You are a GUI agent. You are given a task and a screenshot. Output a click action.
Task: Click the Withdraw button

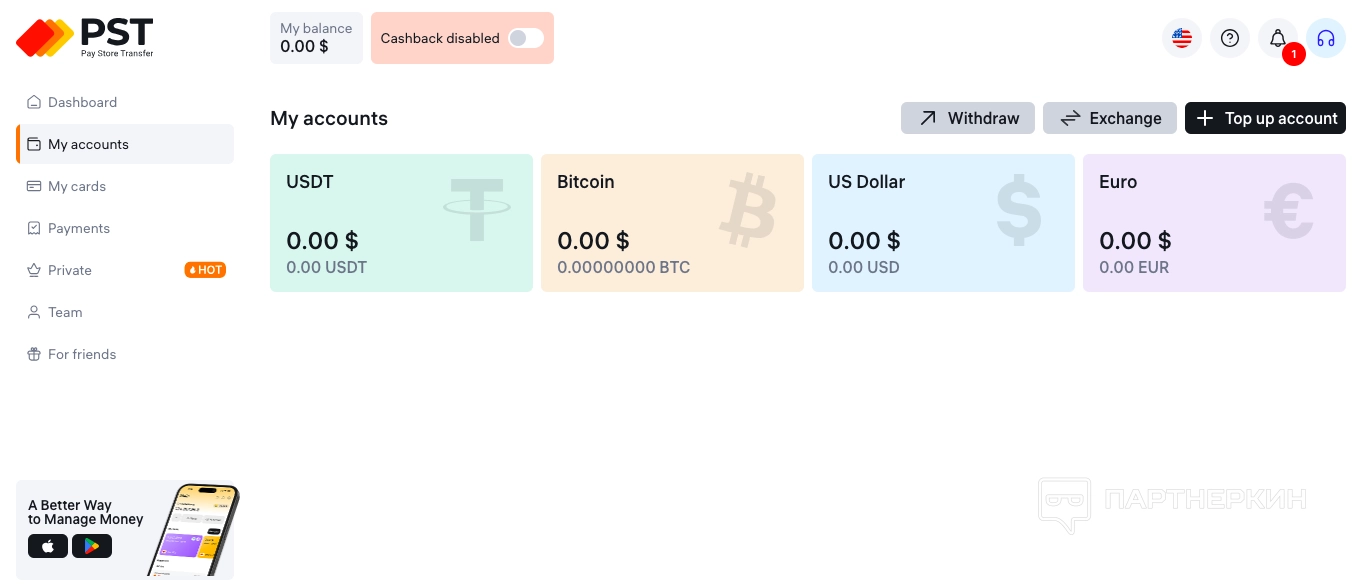coord(968,118)
